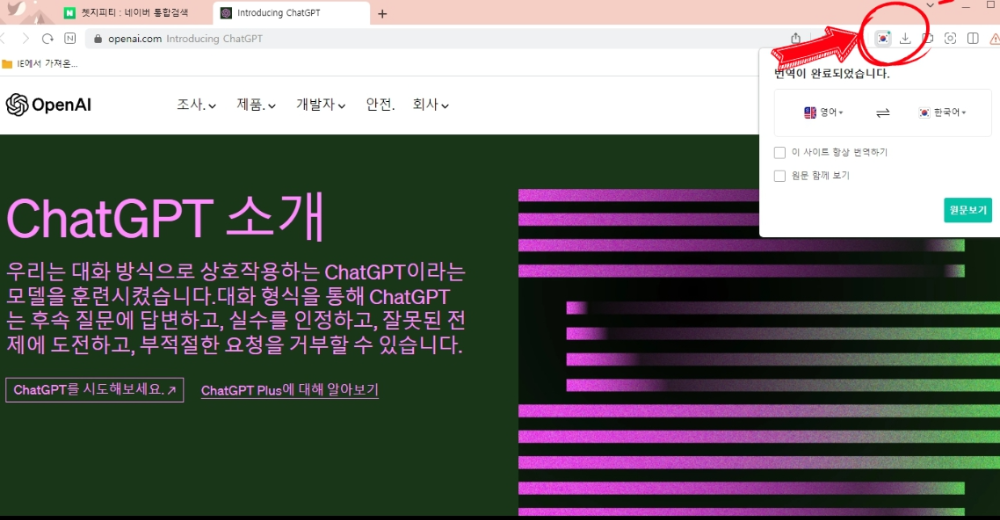Go forward with the forward arrow

[26, 38]
